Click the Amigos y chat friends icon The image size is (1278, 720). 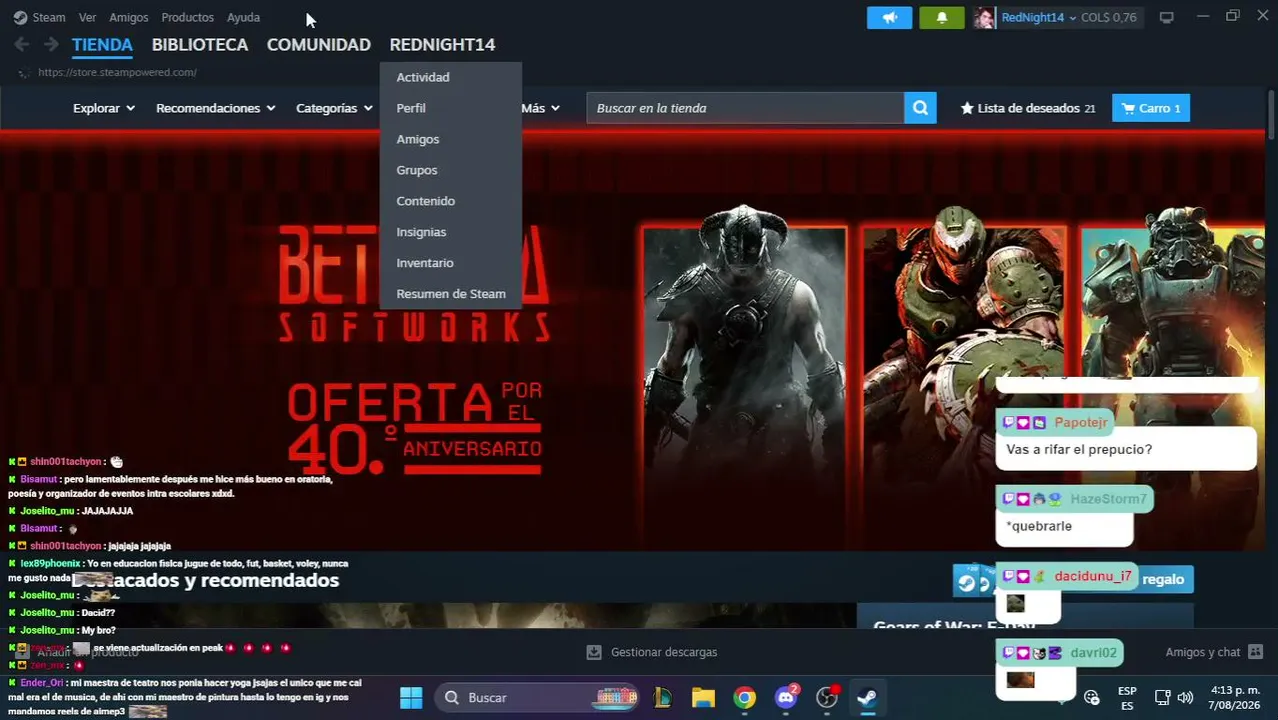[1256, 652]
